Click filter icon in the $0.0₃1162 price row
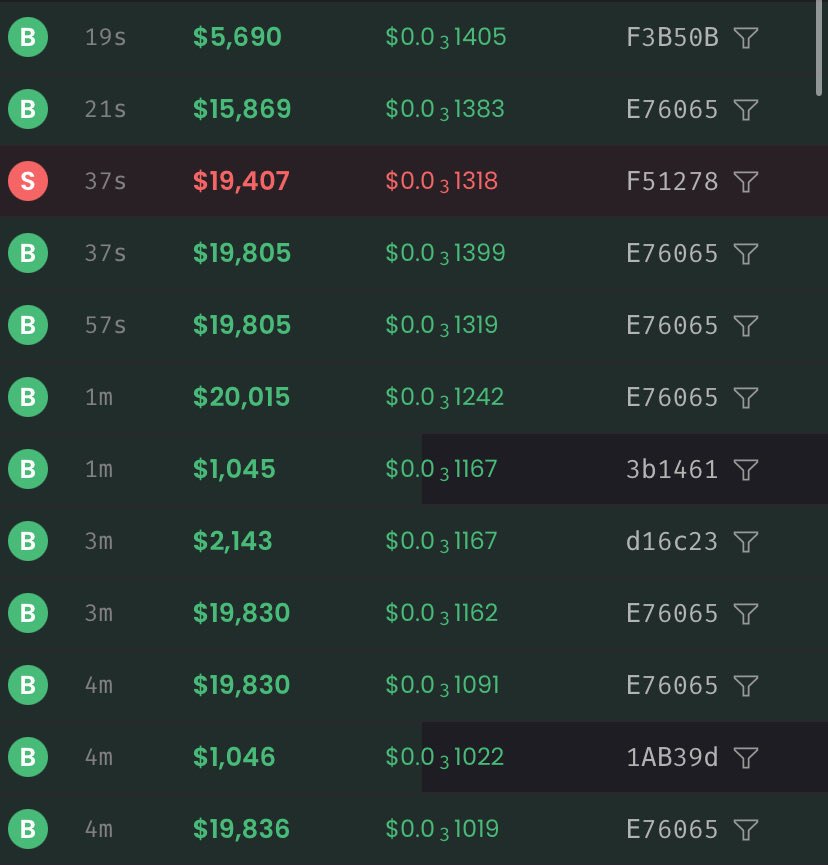 [x=746, y=613]
